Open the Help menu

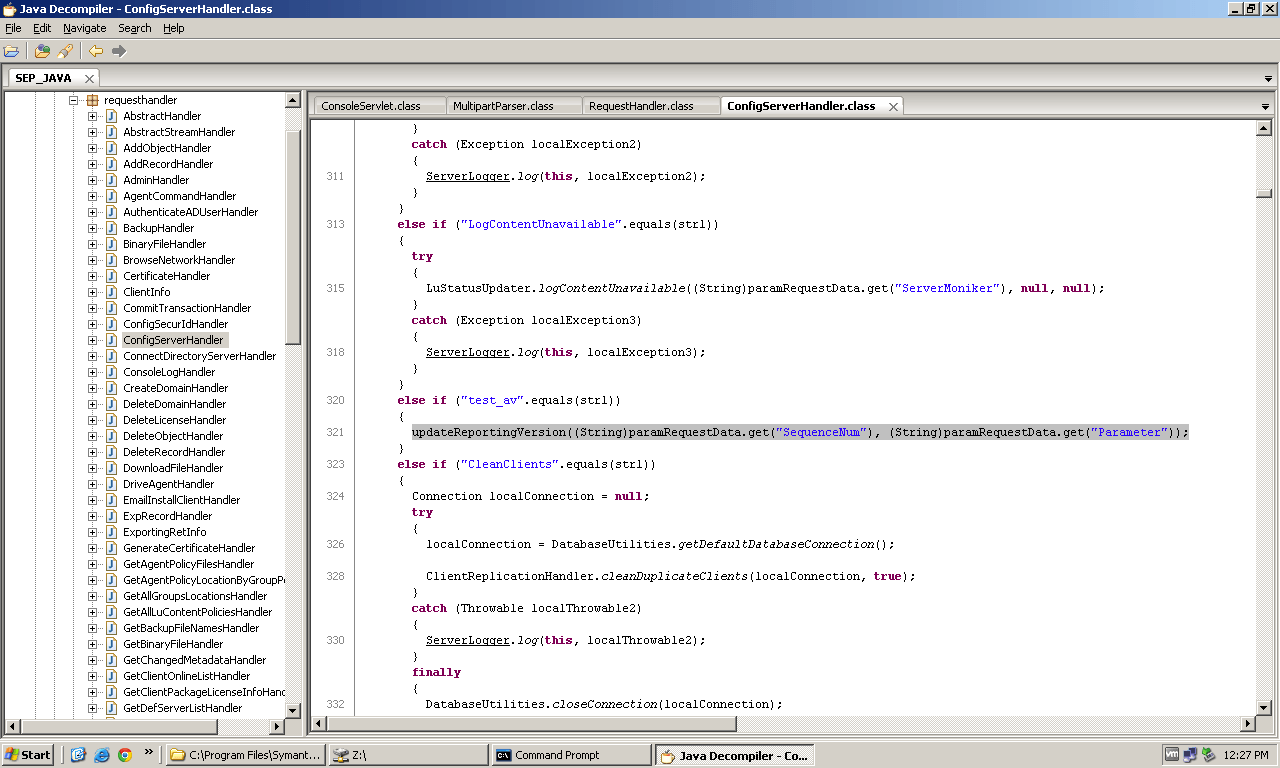click(174, 28)
